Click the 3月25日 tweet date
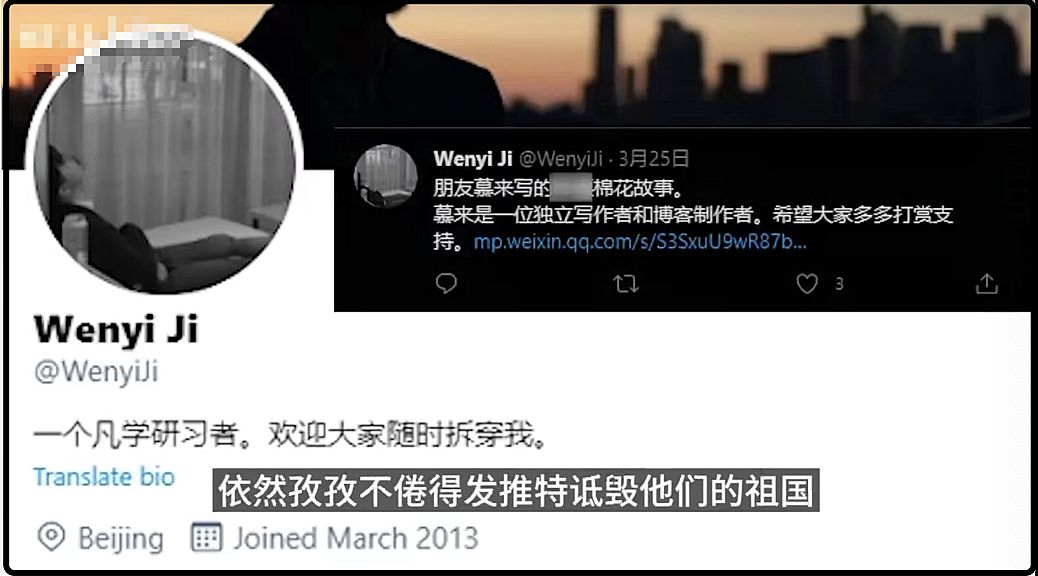1038x576 pixels. click(x=653, y=159)
